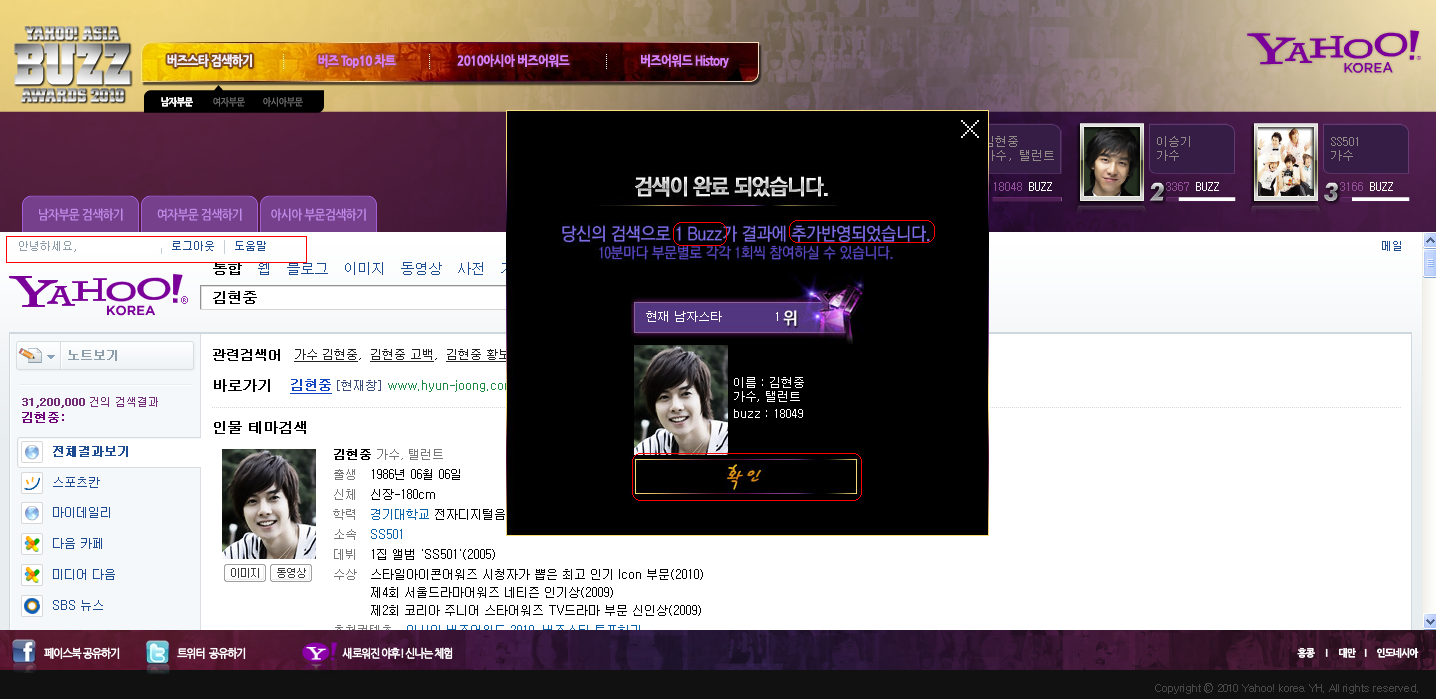Open the 홍콩 regional link

1306,654
